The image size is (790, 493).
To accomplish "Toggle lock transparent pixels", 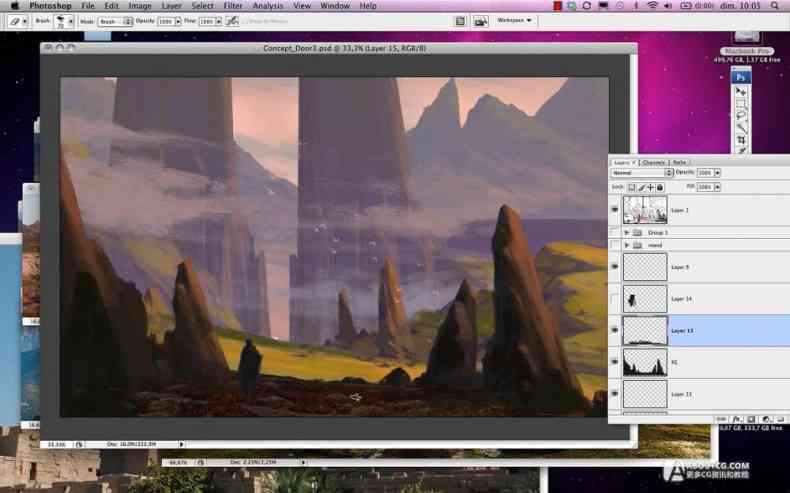I will (631, 187).
